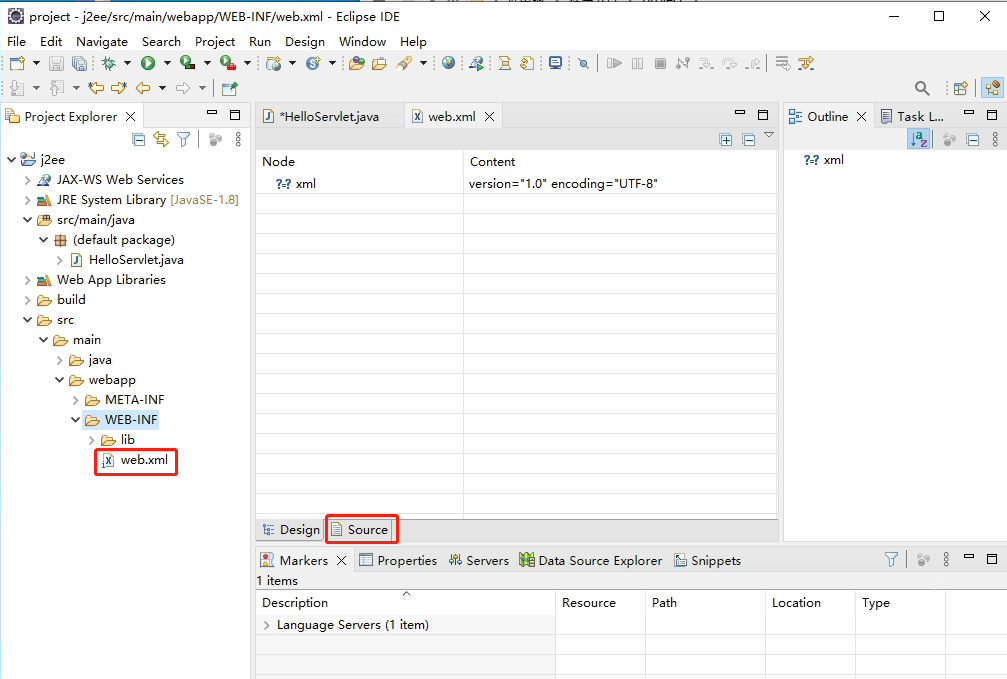The height and width of the screenshot is (679, 1007).
Task: Sort markers by Description column header
Action: [x=406, y=603]
